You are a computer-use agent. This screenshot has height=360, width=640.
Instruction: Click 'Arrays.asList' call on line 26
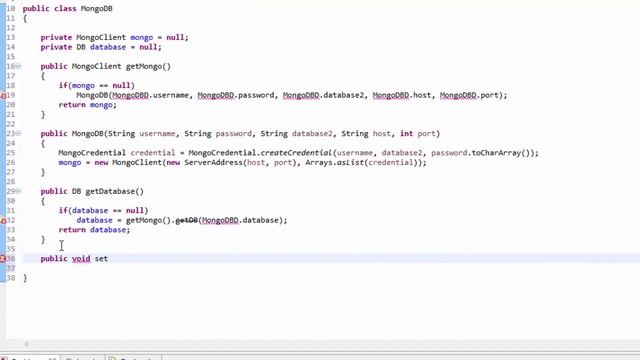(335, 162)
